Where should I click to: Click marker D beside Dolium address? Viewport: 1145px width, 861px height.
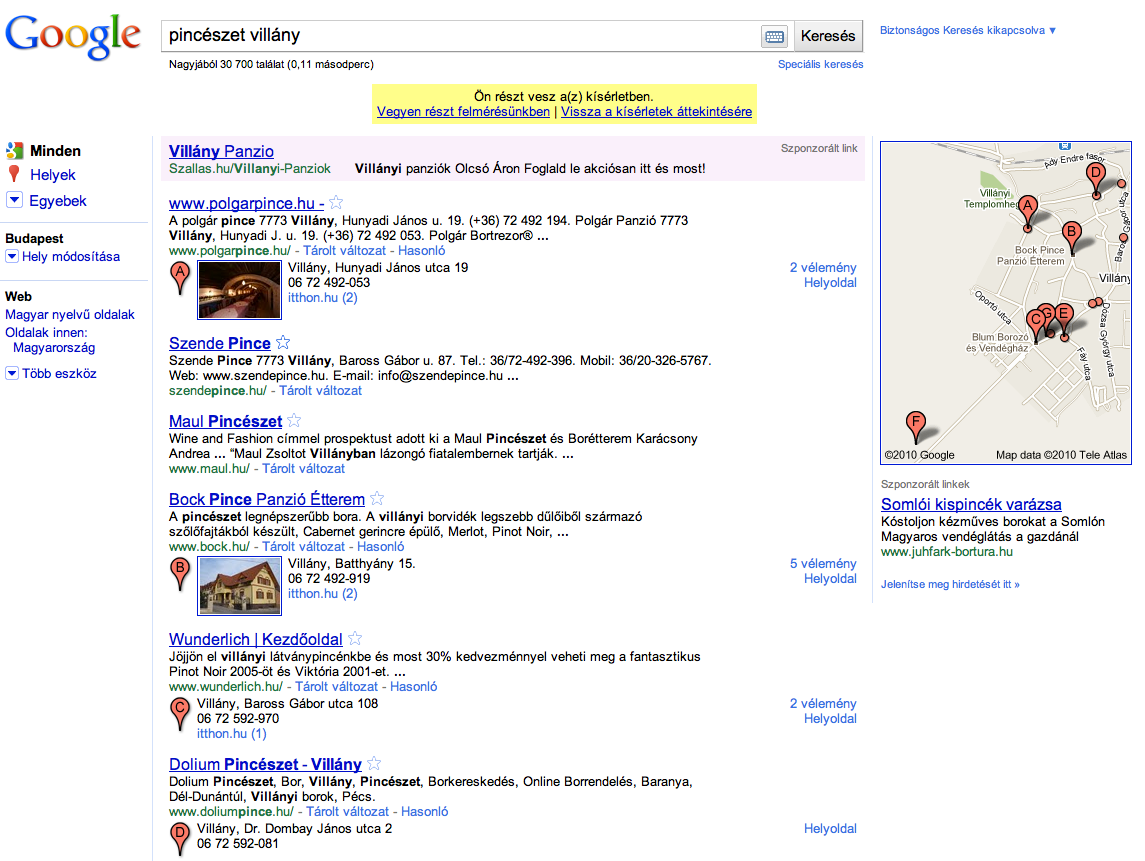[x=180, y=838]
